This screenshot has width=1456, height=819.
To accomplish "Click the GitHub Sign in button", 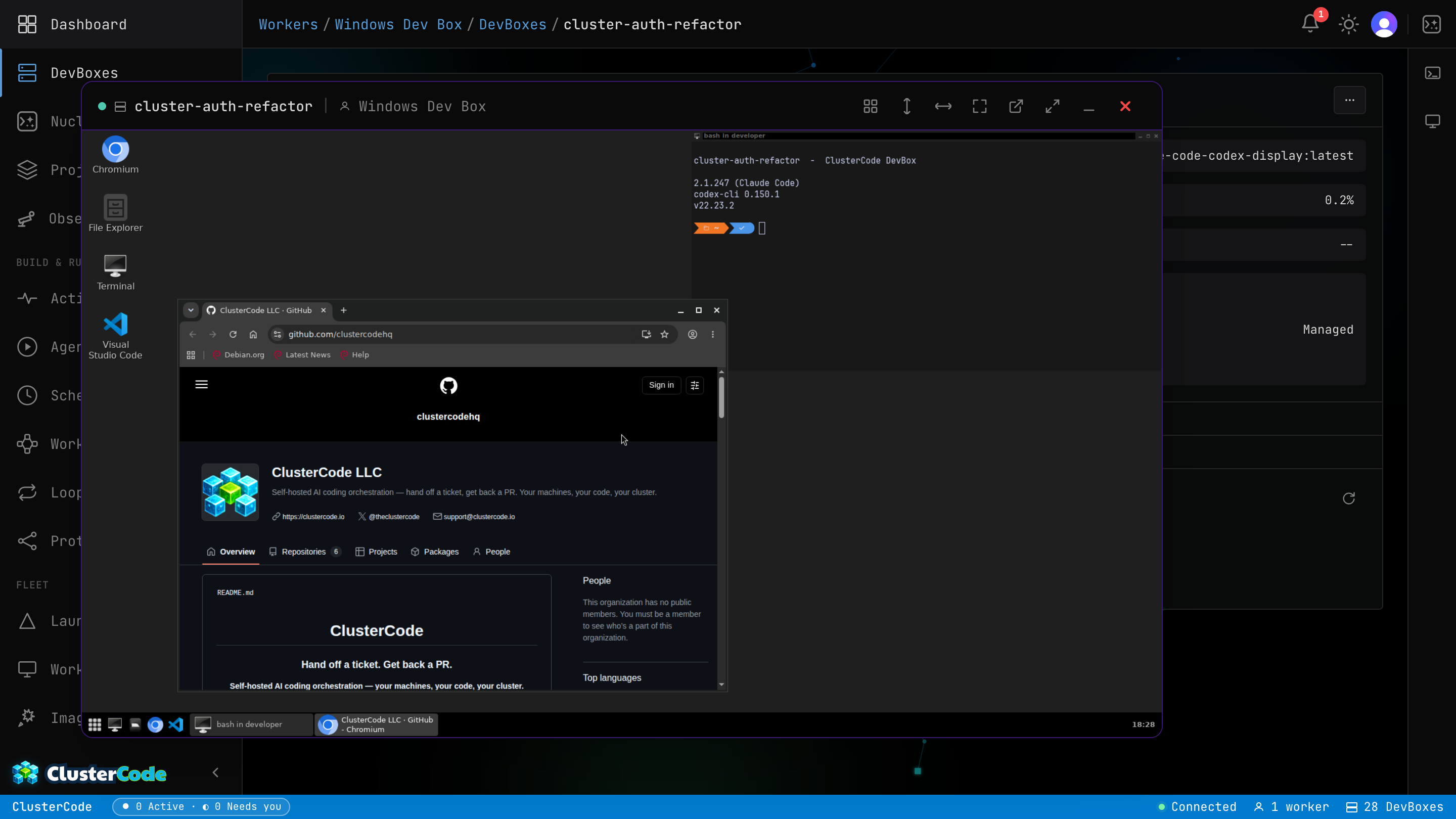I will (x=661, y=385).
